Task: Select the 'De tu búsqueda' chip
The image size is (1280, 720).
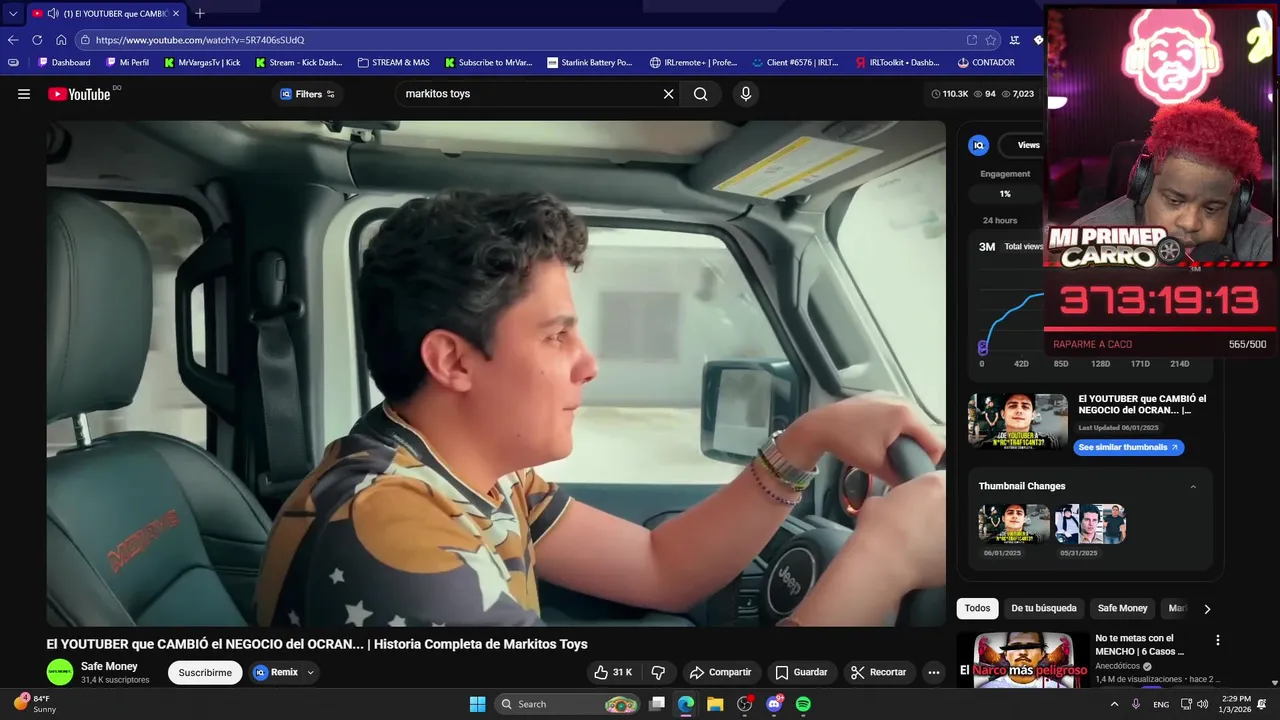Action: 1044,608
